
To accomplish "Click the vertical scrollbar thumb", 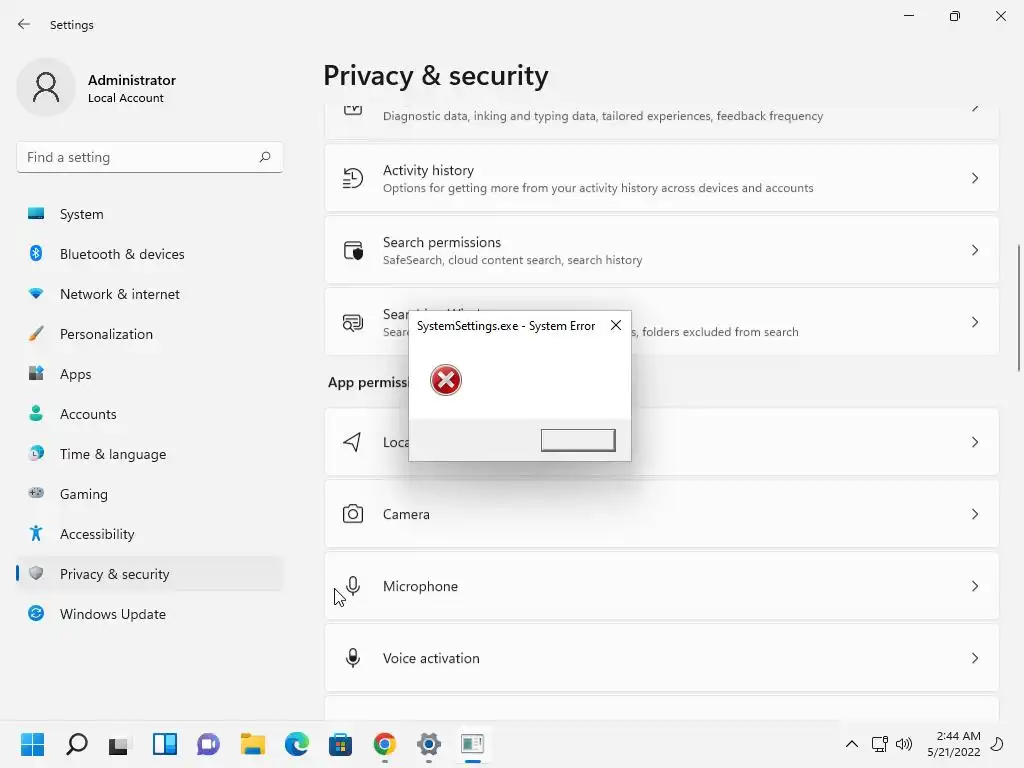I will [x=1019, y=305].
